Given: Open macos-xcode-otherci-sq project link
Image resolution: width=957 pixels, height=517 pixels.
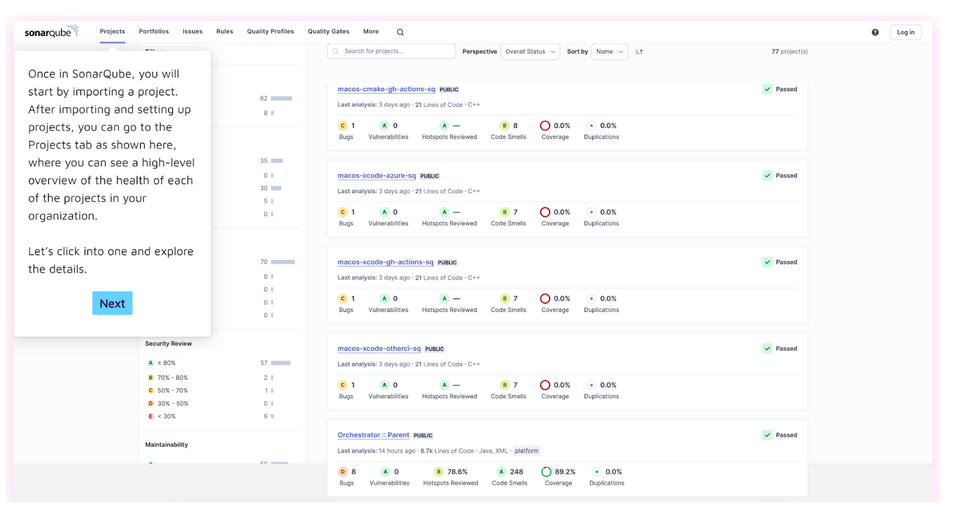Looking at the screenshot, I should point(379,349).
